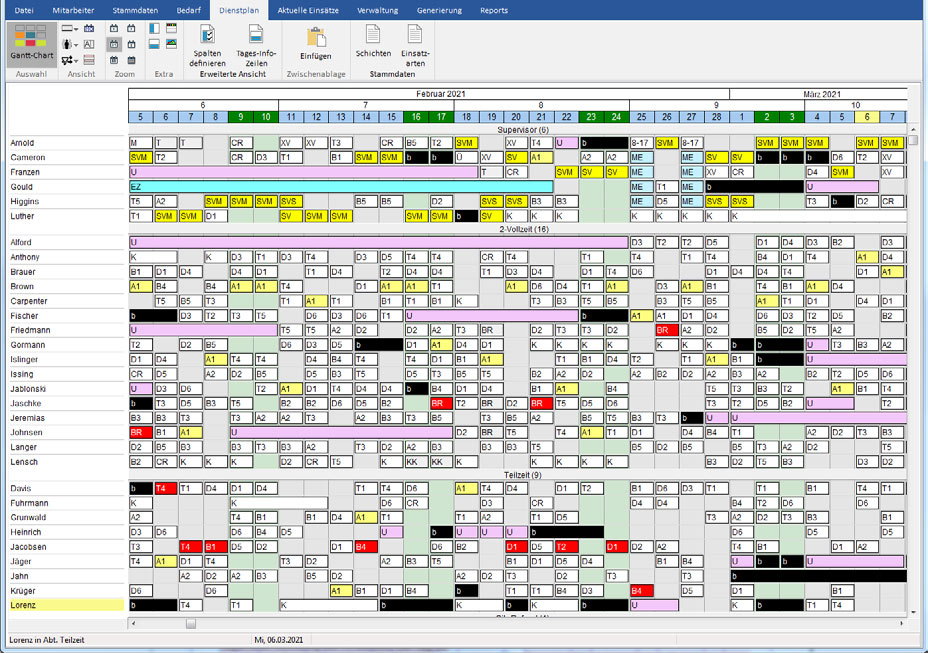928x653 pixels.
Task: Select the Teilzeit (9) group header
Action: (523, 475)
